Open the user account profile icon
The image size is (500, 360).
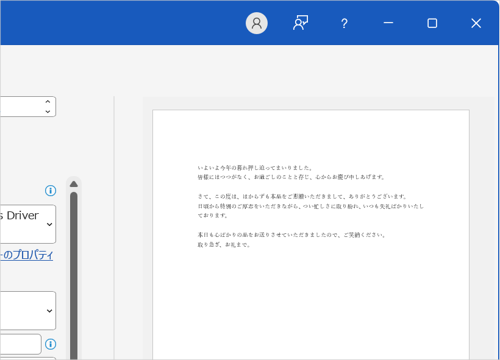pos(256,23)
